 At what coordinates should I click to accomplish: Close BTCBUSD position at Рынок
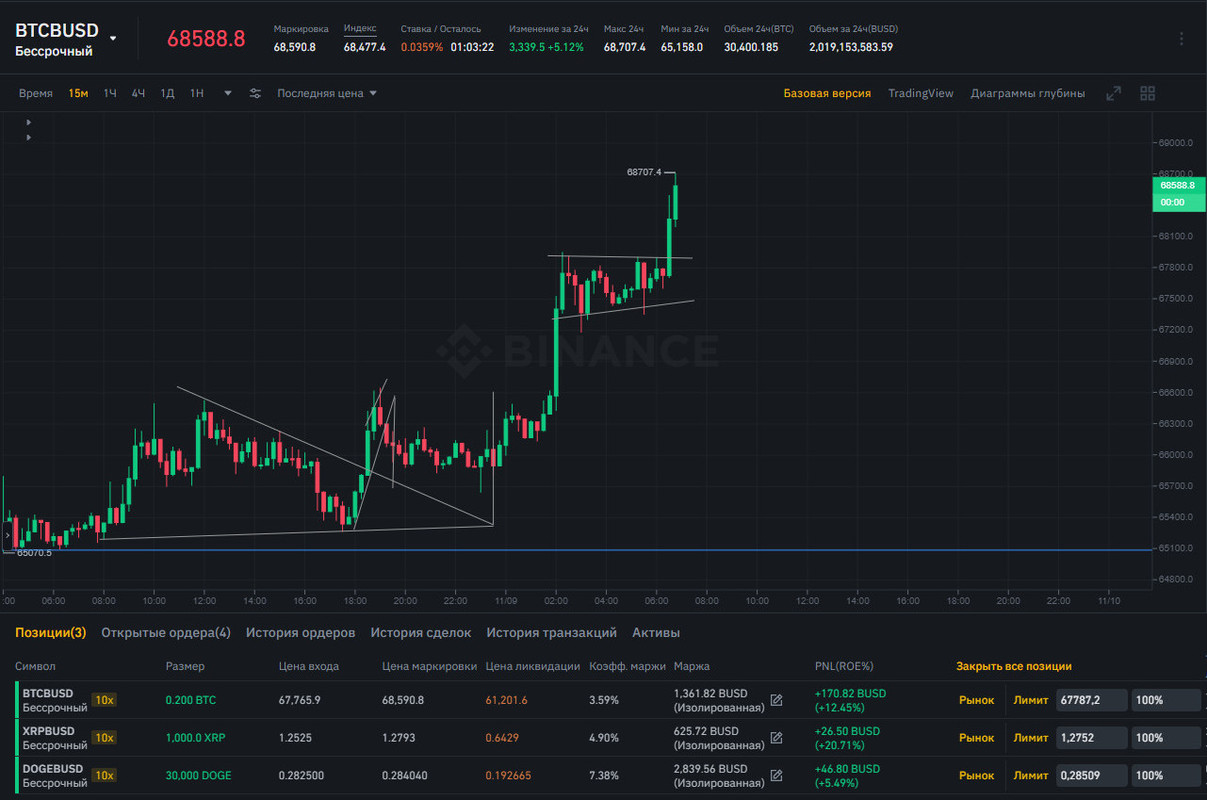point(977,700)
